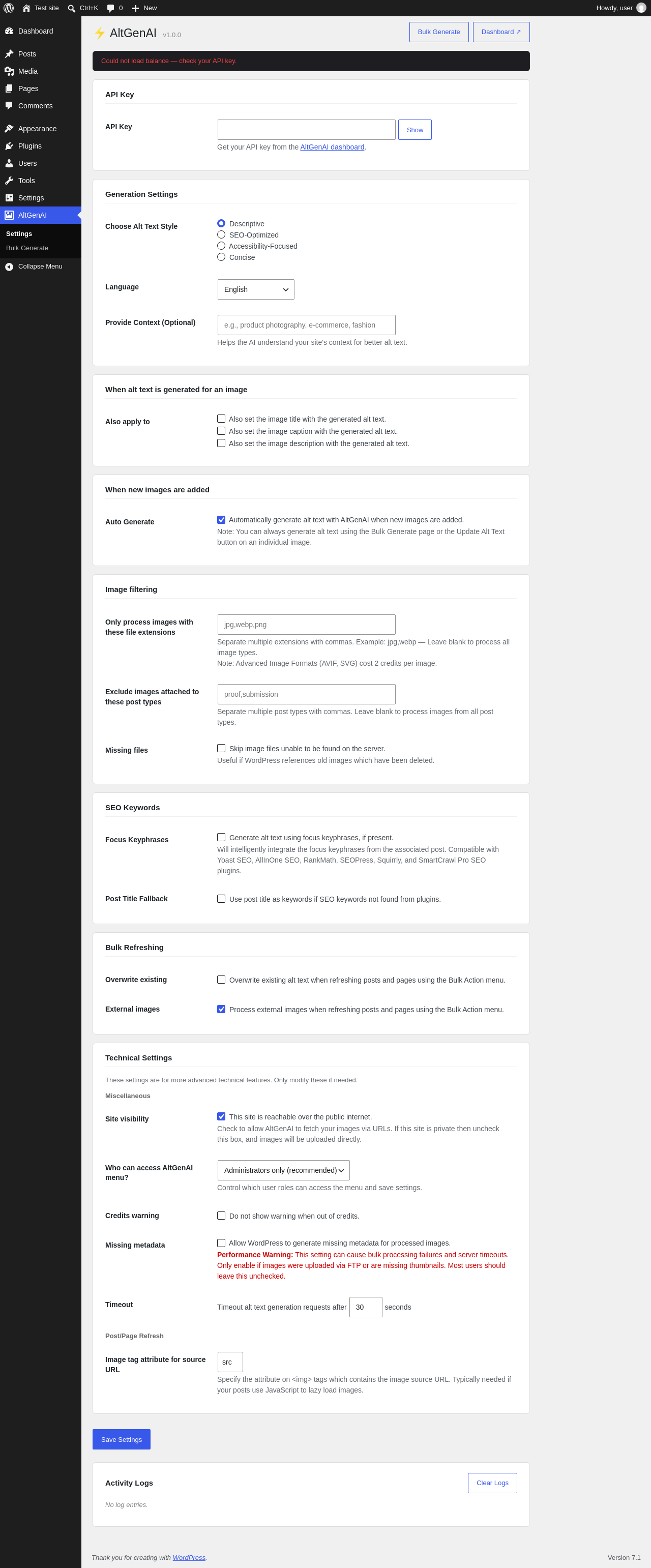The image size is (651, 1568).
Task: Open the Posts pin icon
Action: [x=9, y=54]
